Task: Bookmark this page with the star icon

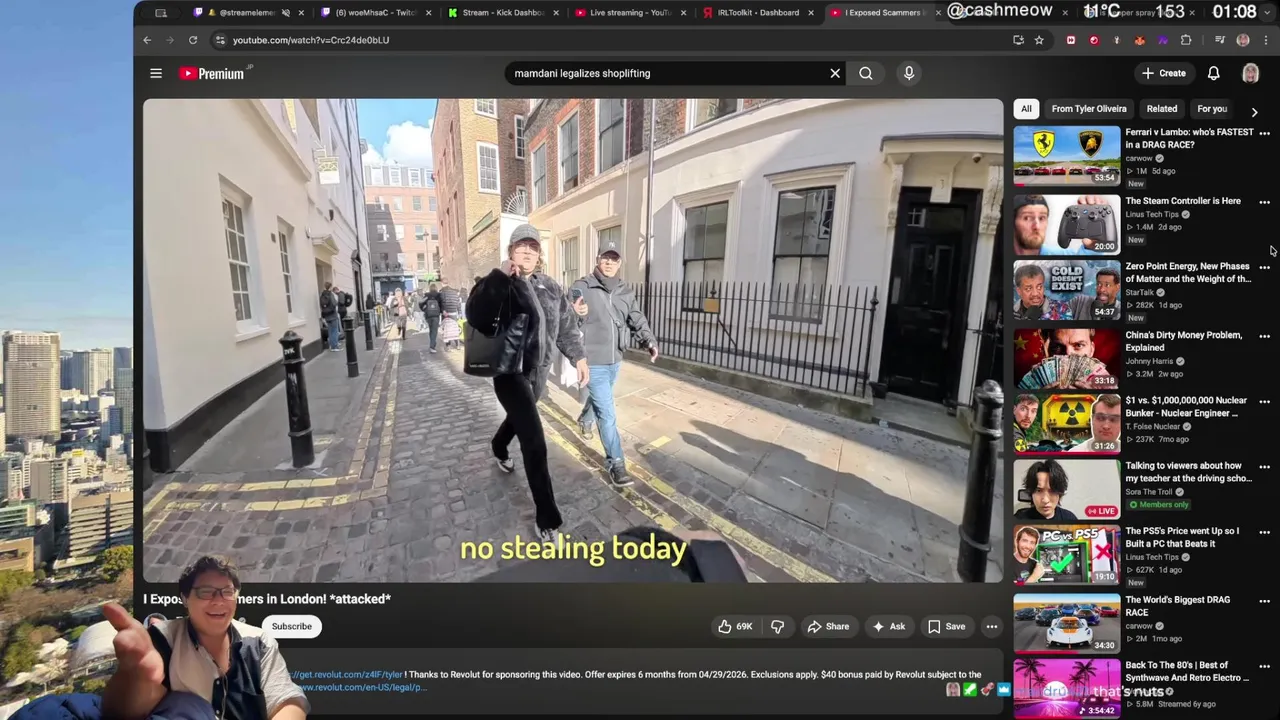Action: point(1039,40)
